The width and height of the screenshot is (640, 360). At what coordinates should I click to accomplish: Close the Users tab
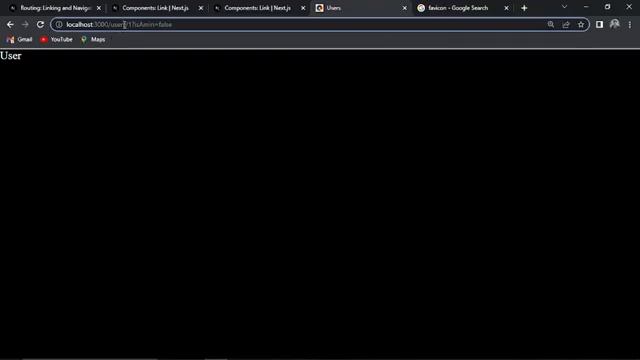[x=404, y=8]
